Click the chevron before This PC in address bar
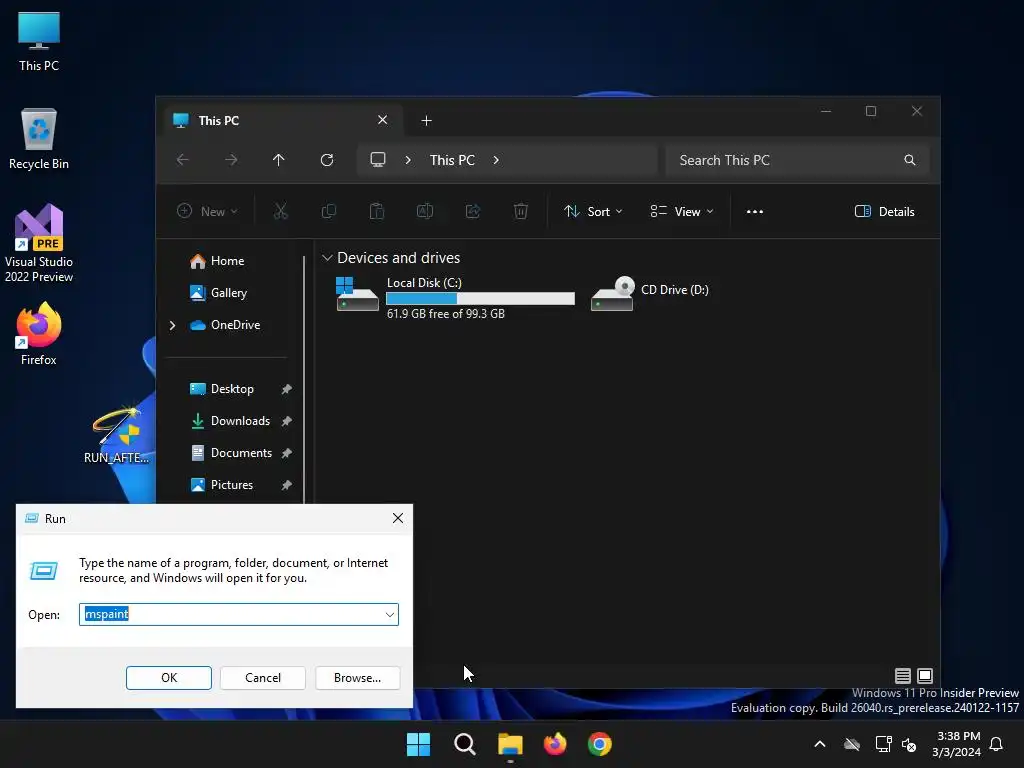The width and height of the screenshot is (1024, 768). (x=408, y=160)
